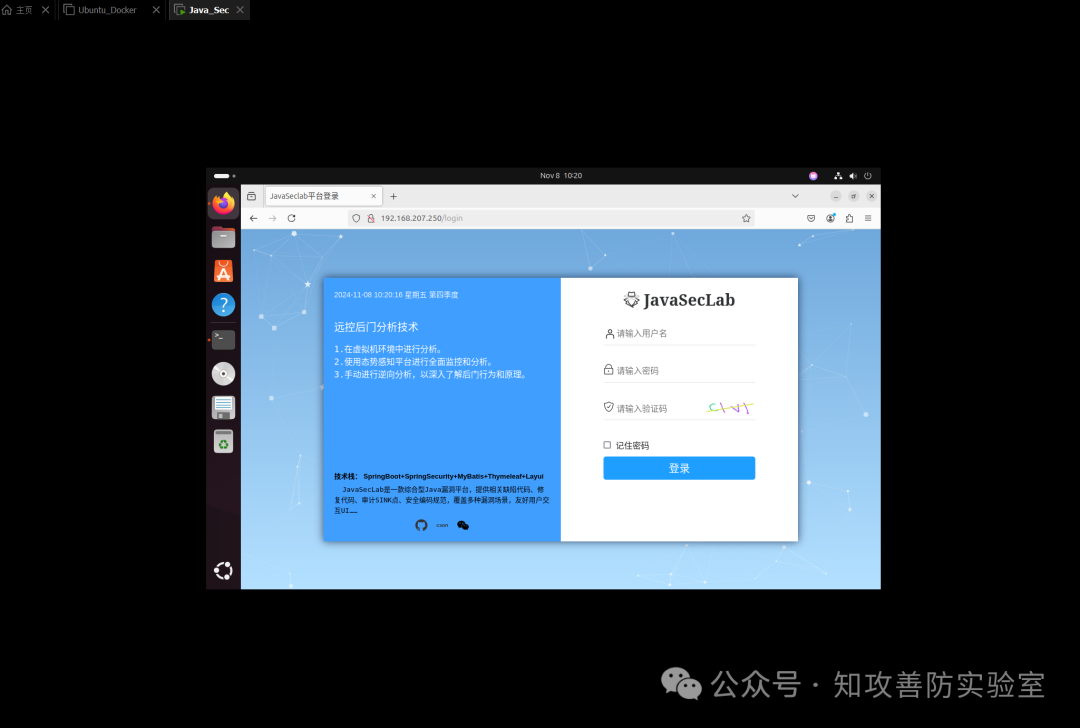1080x728 pixels.
Task: Switch to the Ubuntu_Docker VM tab
Action: [107, 10]
